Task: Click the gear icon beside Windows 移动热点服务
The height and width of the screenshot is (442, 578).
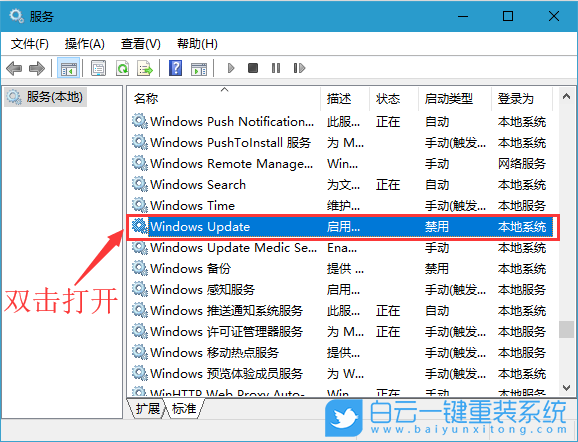Action: [140, 352]
